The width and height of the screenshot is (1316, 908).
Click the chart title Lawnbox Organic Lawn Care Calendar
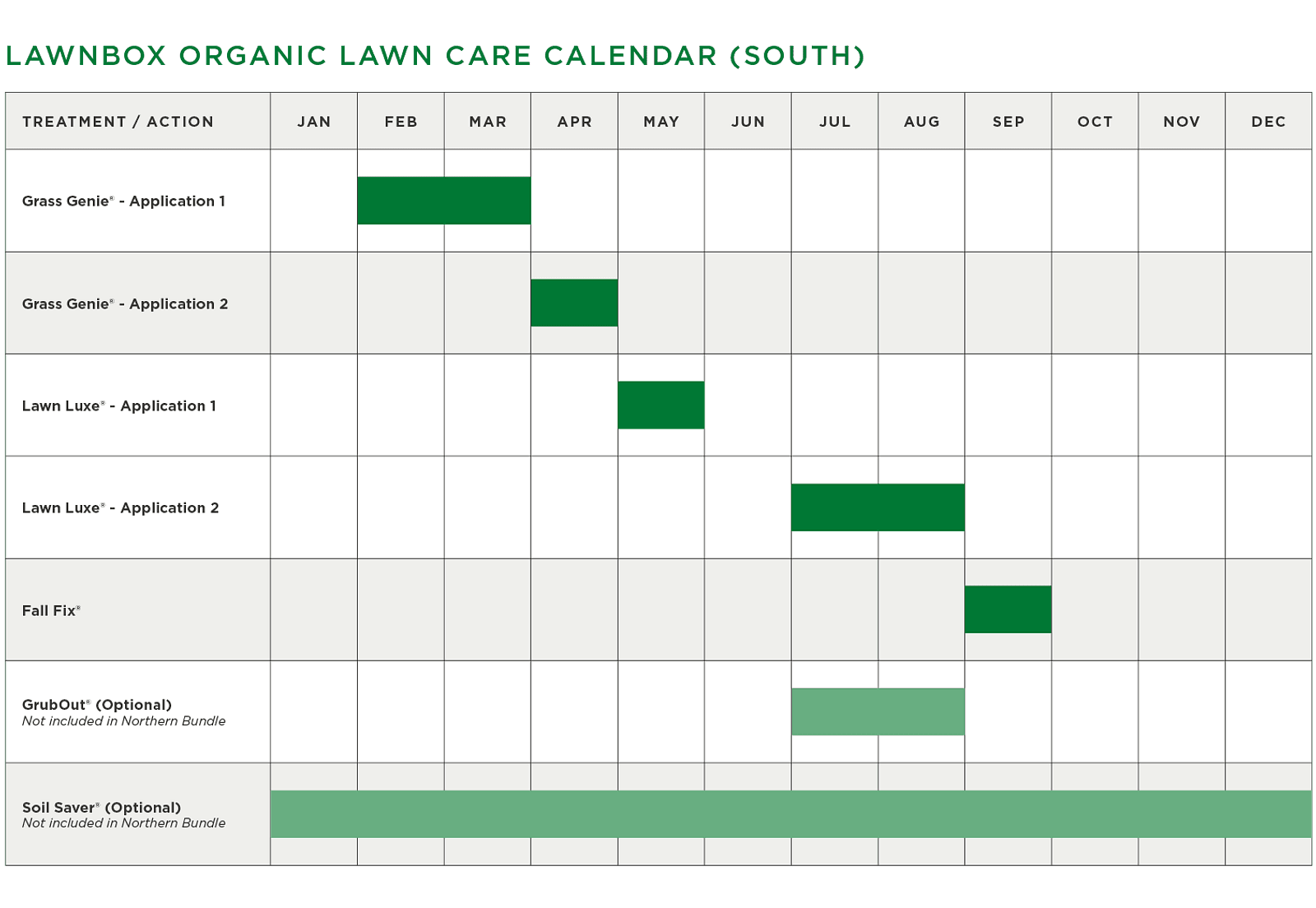435,56
